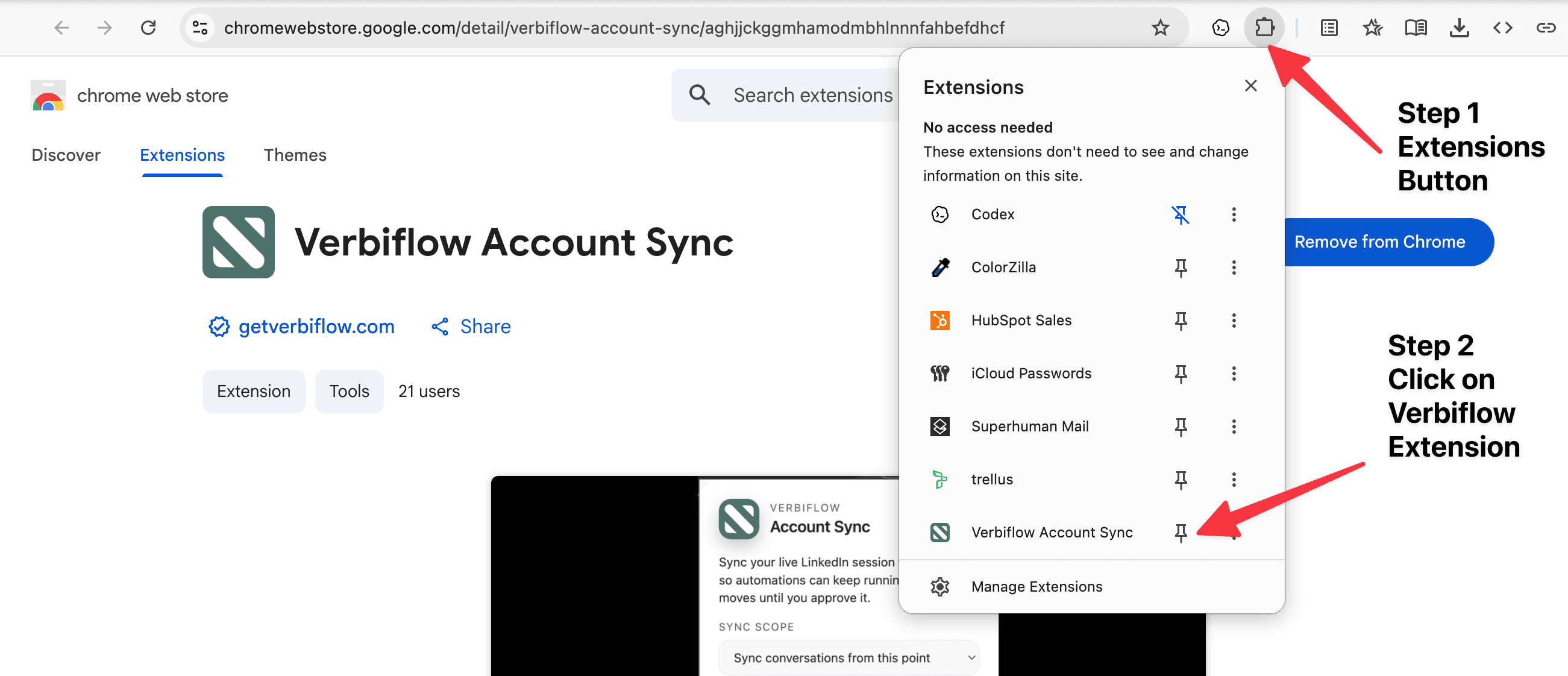
Task: Open more options for ColorZilla
Action: [1233, 267]
